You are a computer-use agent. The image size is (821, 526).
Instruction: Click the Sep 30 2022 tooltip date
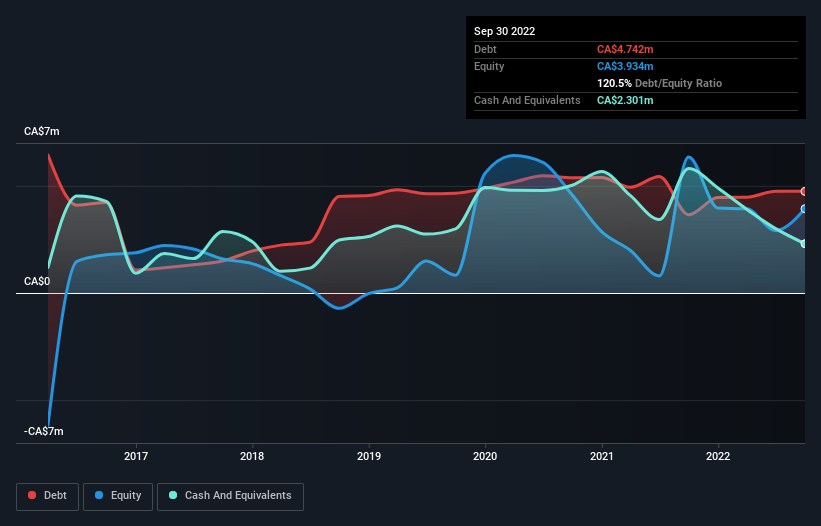(x=504, y=31)
